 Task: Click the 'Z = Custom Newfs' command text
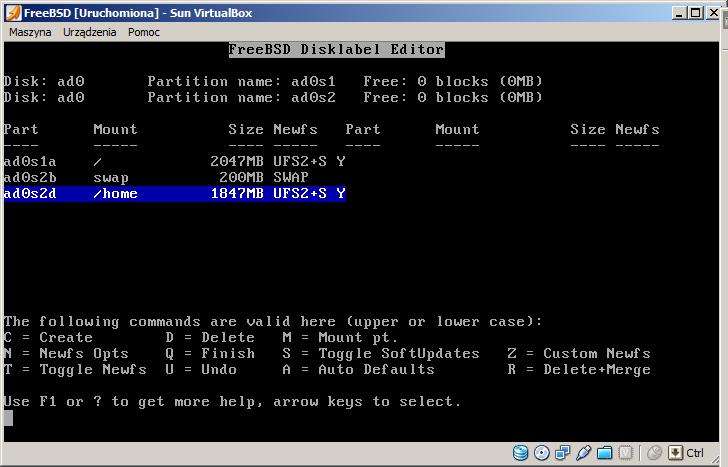click(x=579, y=354)
